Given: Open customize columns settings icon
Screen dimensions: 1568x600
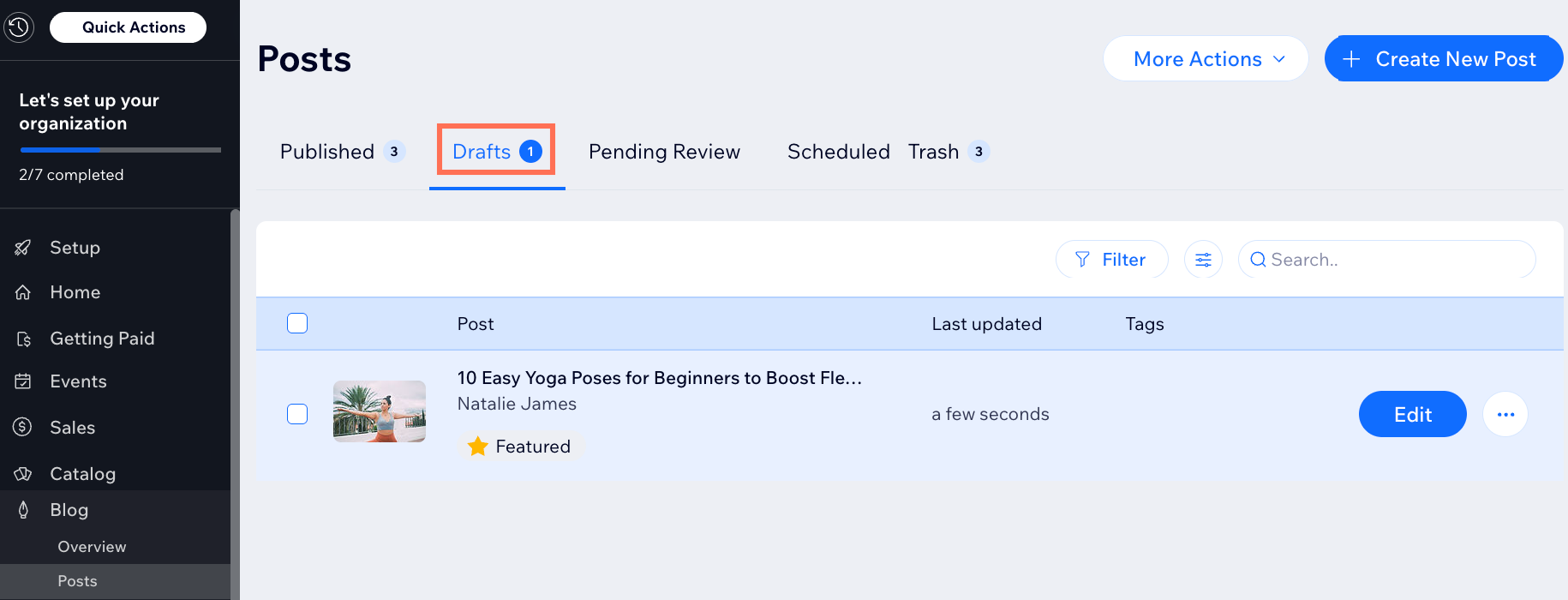Looking at the screenshot, I should coord(1203,260).
